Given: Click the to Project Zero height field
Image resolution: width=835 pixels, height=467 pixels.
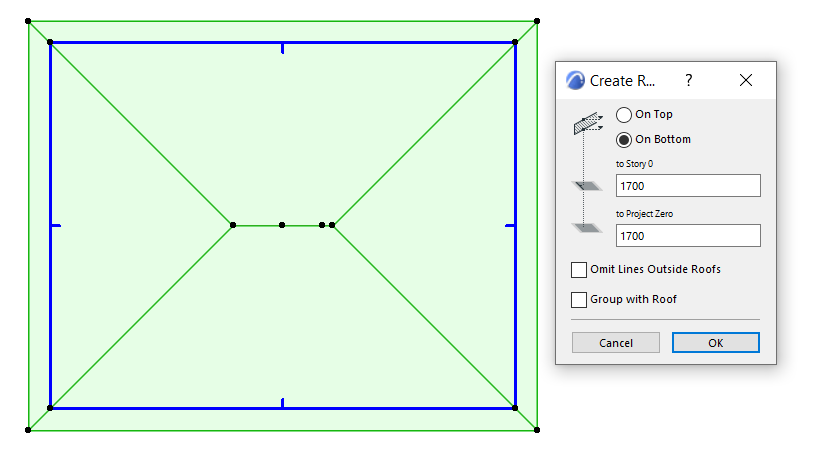Looking at the screenshot, I should click(x=688, y=236).
